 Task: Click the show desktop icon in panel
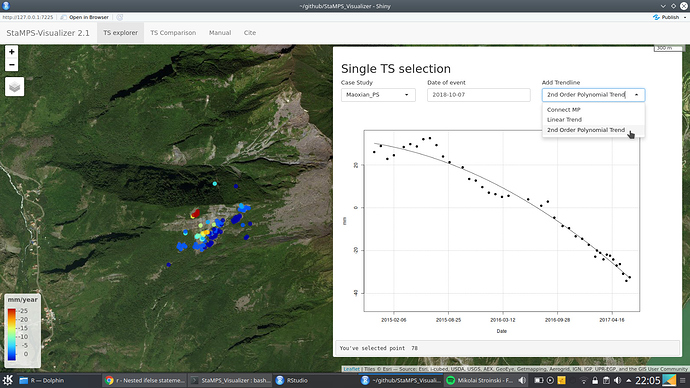click(669, 381)
